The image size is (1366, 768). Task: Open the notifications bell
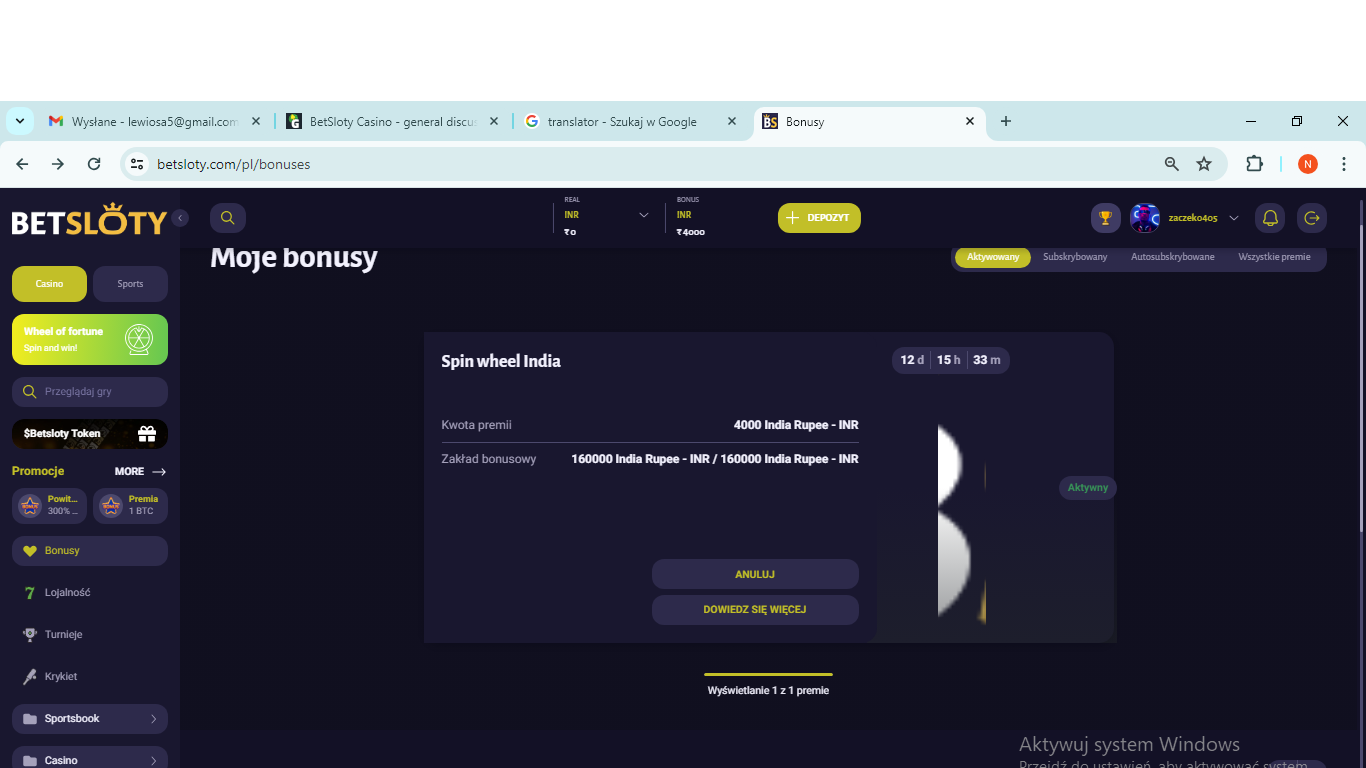pos(1270,218)
